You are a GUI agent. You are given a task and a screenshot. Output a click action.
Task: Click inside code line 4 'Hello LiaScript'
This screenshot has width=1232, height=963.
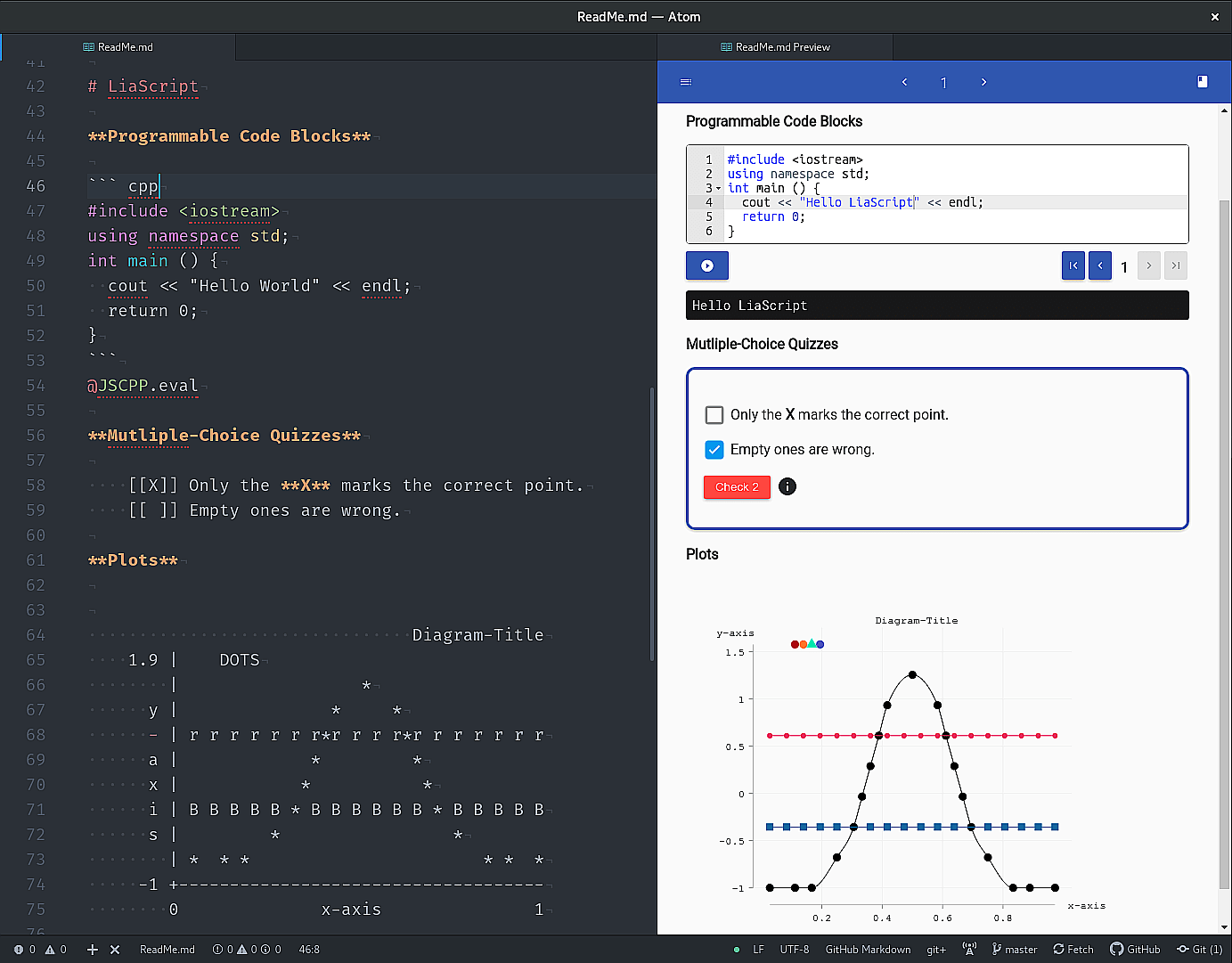pos(859,202)
